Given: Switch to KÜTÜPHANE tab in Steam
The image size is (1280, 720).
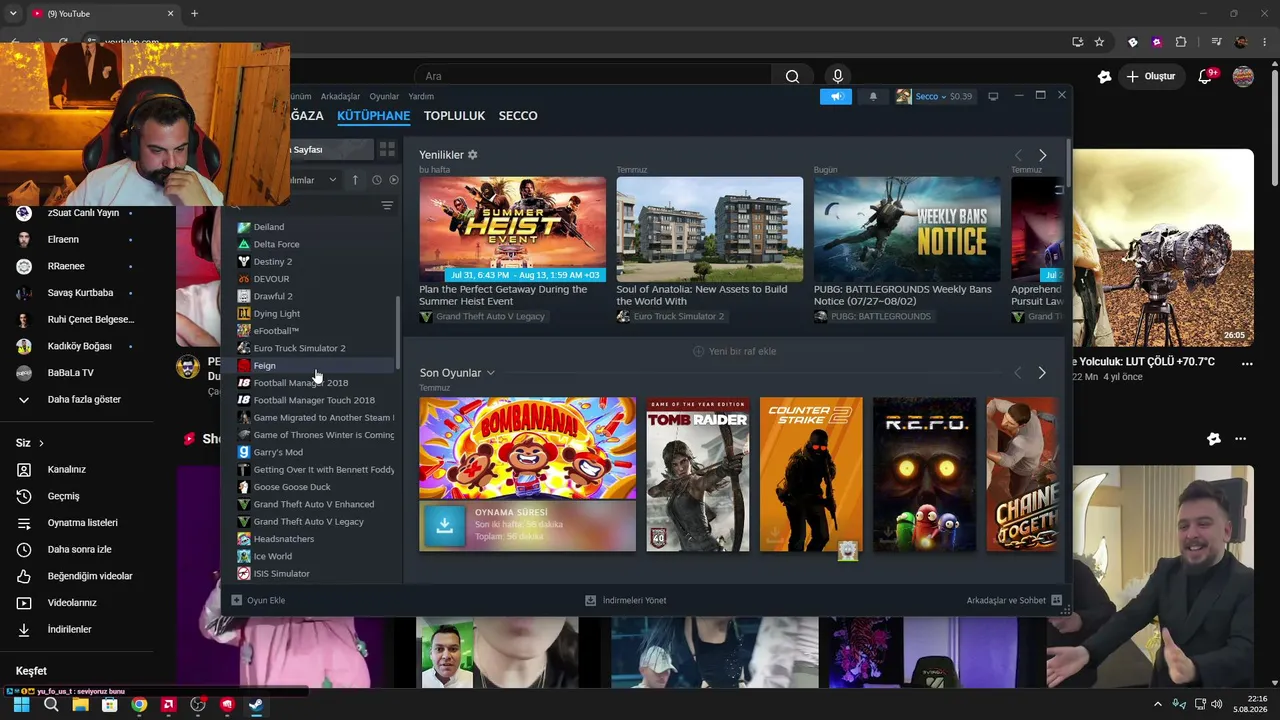Looking at the screenshot, I should 373,116.
